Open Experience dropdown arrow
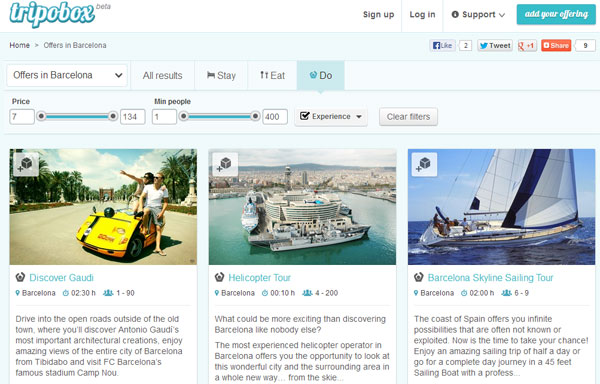600x384 pixels. click(x=359, y=116)
